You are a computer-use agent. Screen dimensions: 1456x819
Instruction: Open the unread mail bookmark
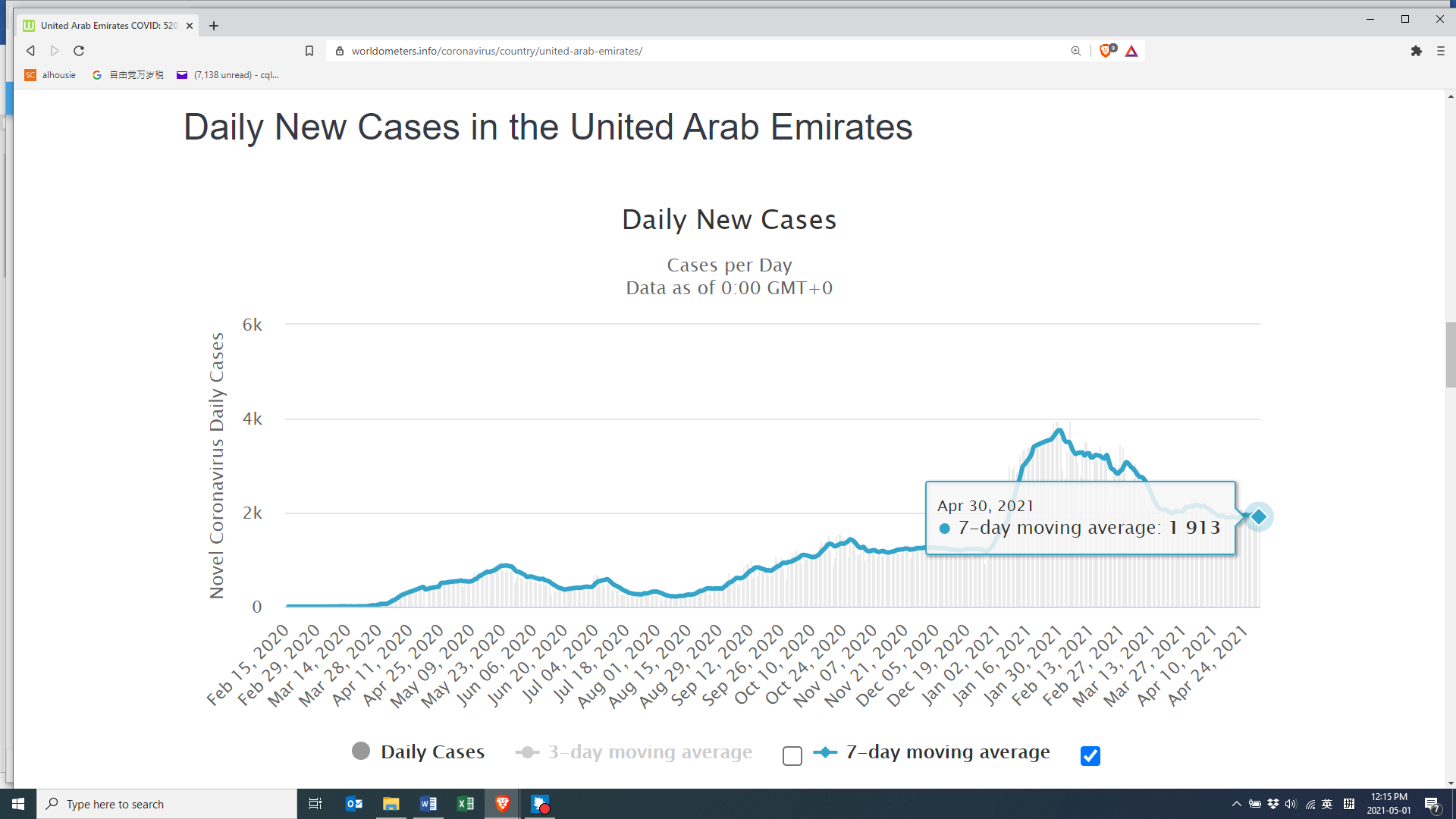tap(227, 75)
